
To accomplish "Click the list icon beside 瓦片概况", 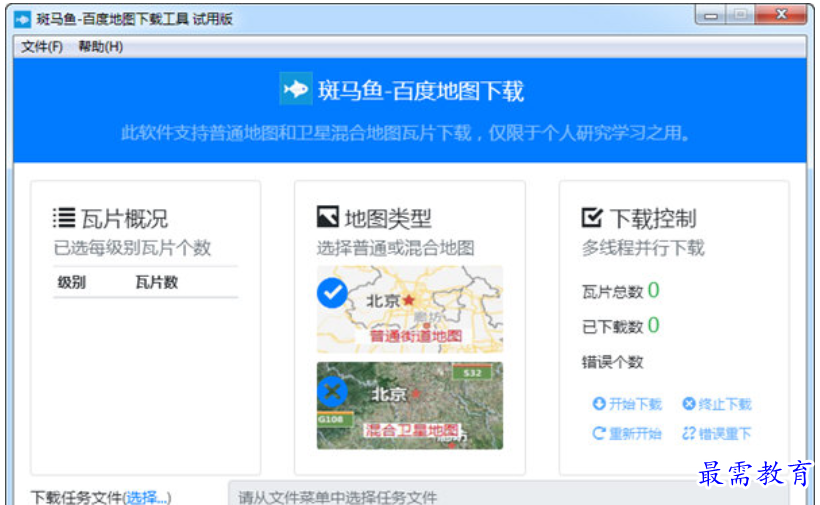I will pos(64,218).
